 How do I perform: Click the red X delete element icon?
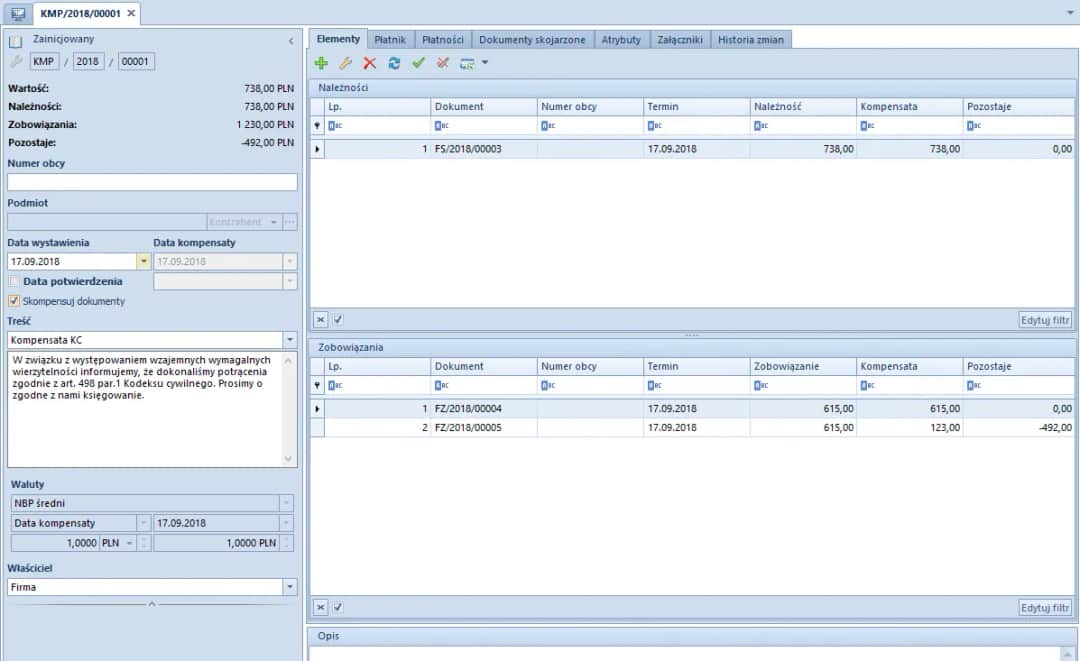coord(369,63)
